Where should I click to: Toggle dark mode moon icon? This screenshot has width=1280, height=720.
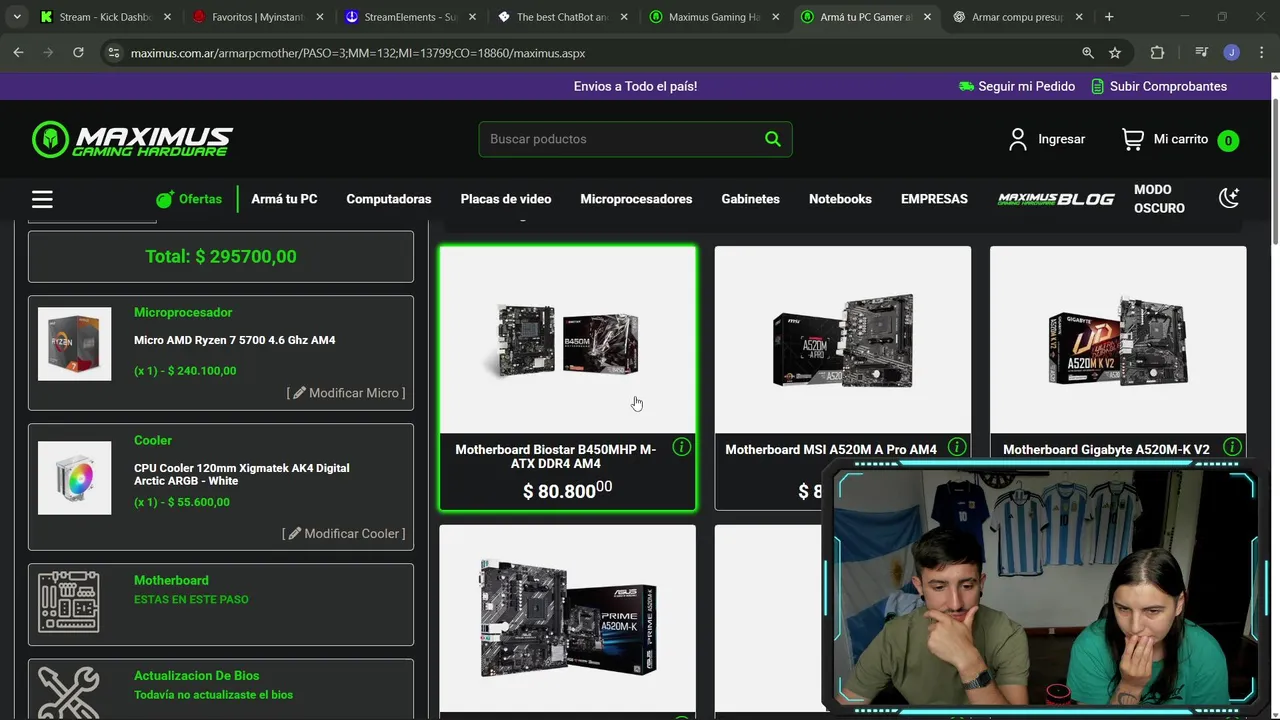1229,198
